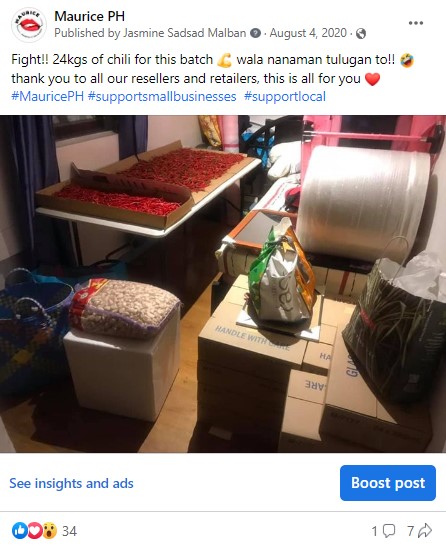
Task: Open the August 4, 2020 post date link
Action: pyautogui.click(x=308, y=33)
